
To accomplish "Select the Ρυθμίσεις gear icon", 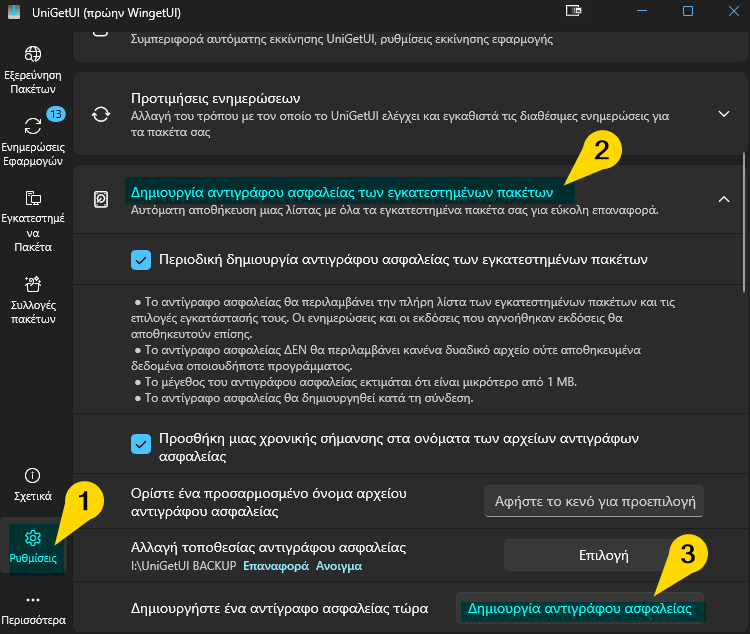I will click(x=33, y=539).
